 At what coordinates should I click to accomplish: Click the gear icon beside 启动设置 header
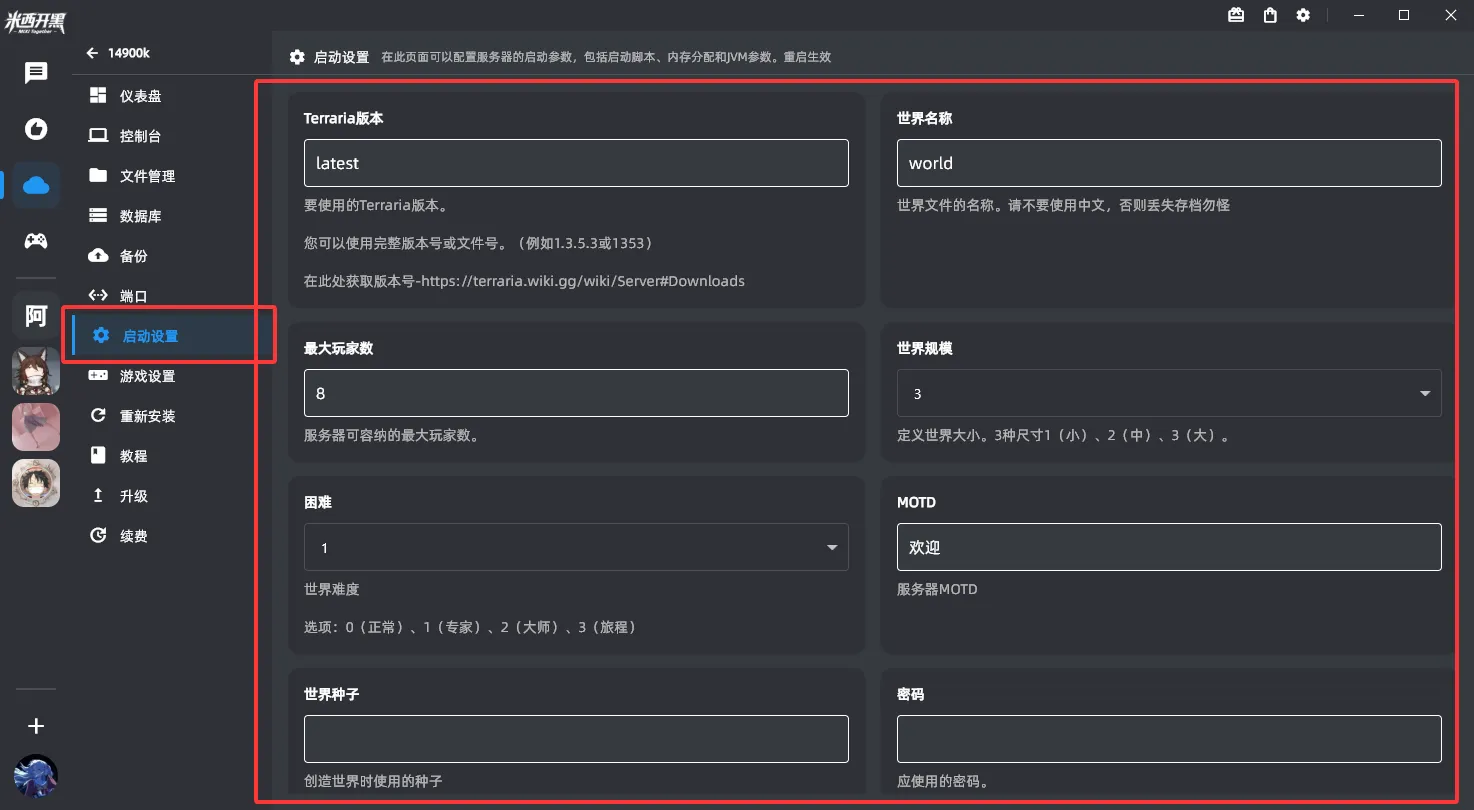297,57
